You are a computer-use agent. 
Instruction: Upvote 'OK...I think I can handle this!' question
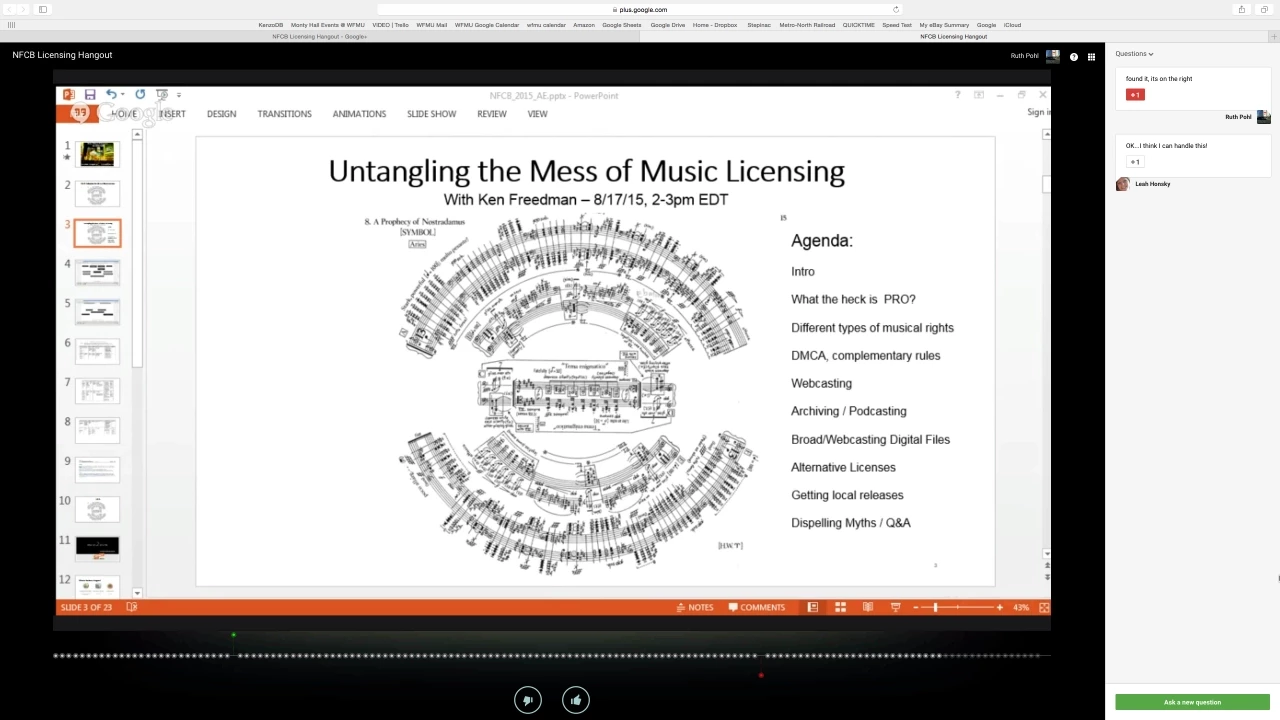click(x=1135, y=162)
